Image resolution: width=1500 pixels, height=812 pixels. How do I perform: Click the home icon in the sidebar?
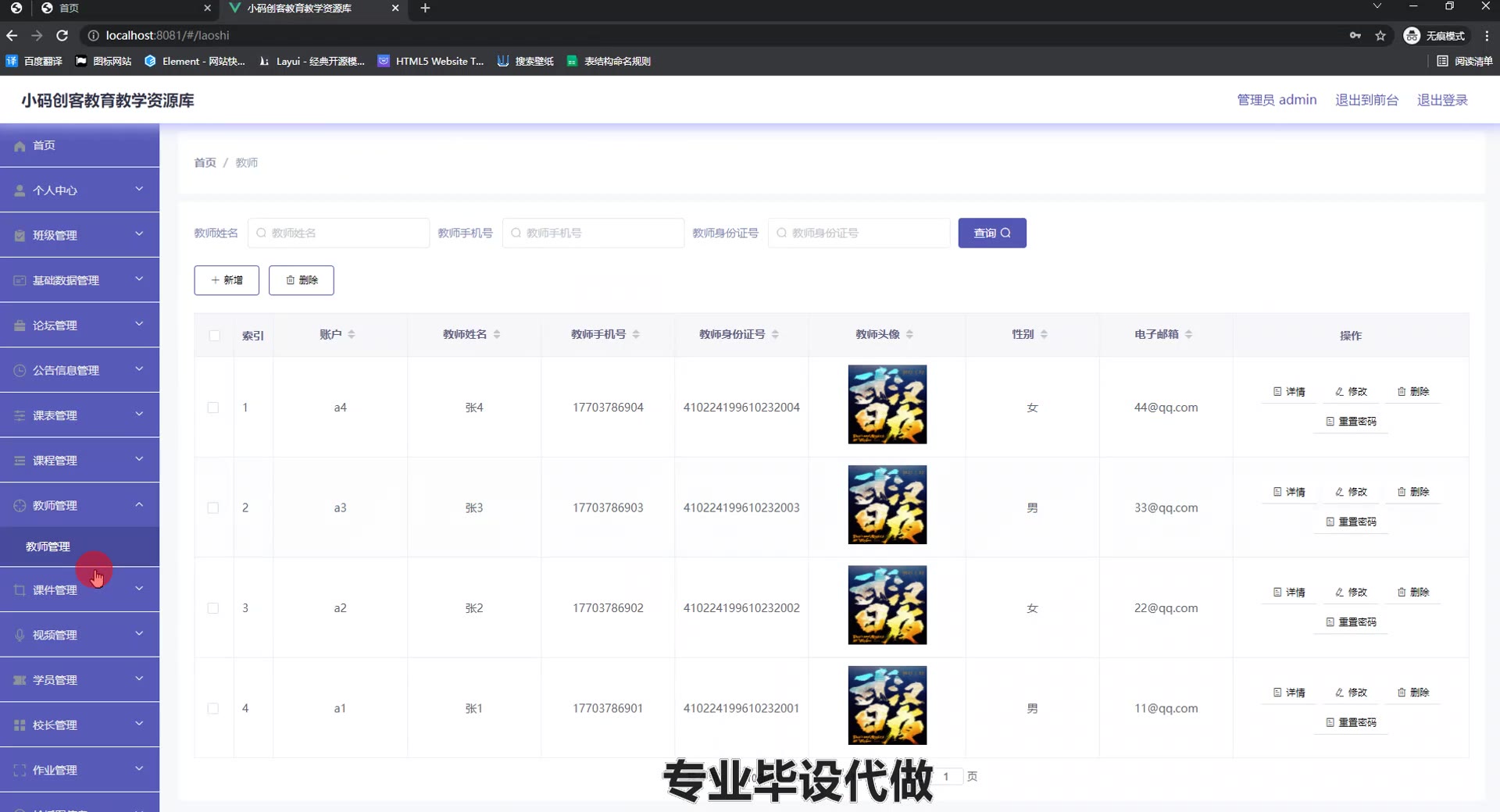coord(20,146)
